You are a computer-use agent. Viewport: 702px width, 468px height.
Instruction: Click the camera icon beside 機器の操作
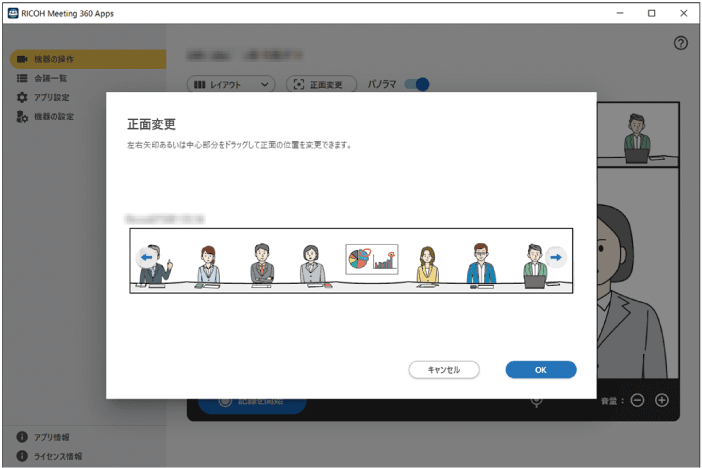(x=22, y=59)
